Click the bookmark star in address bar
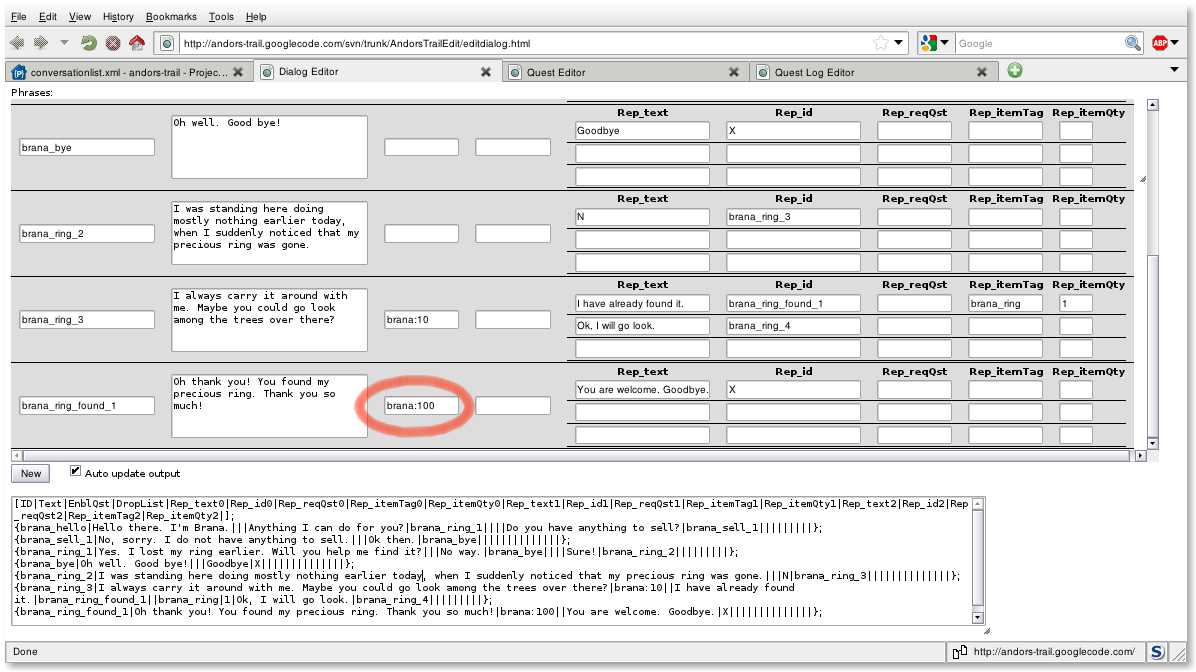 click(x=880, y=43)
